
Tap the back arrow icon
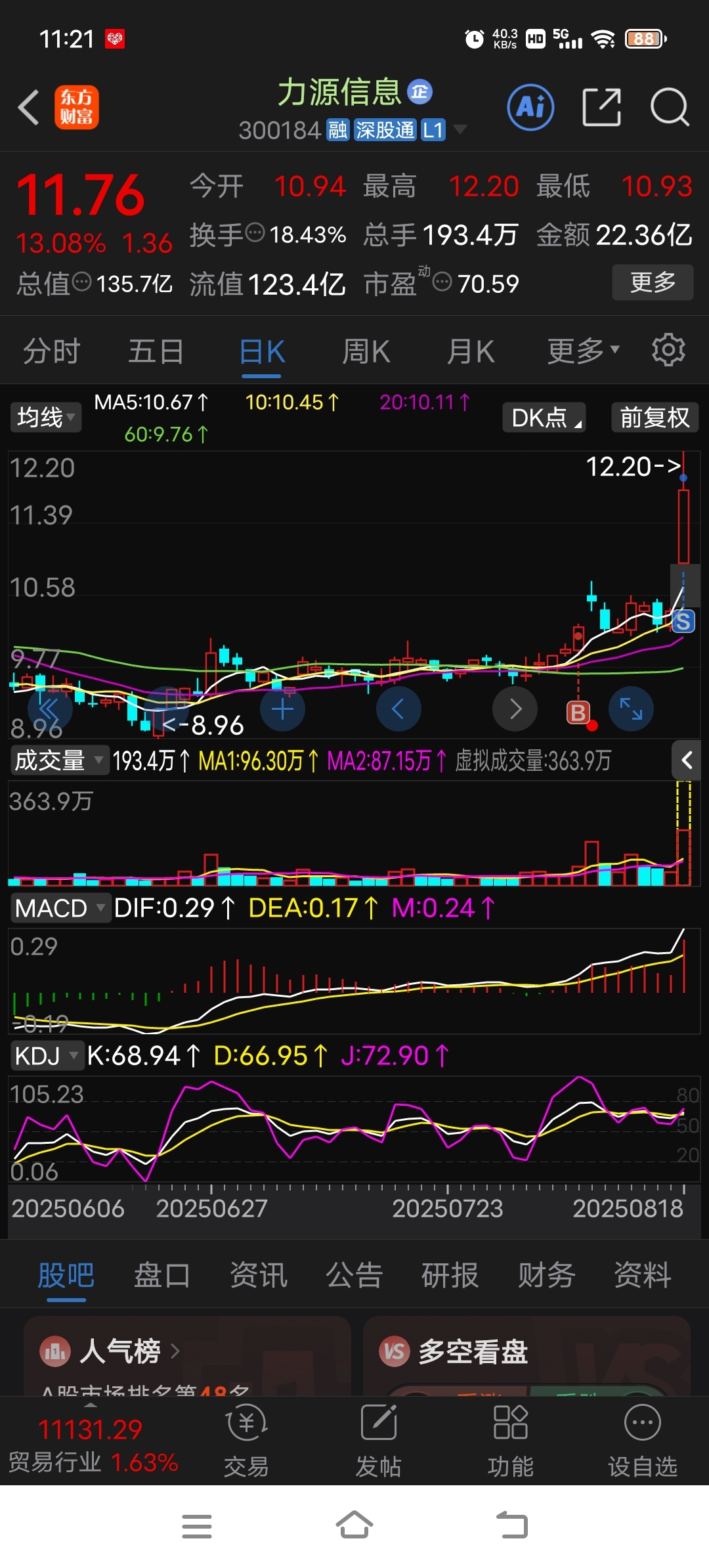pos(29,107)
